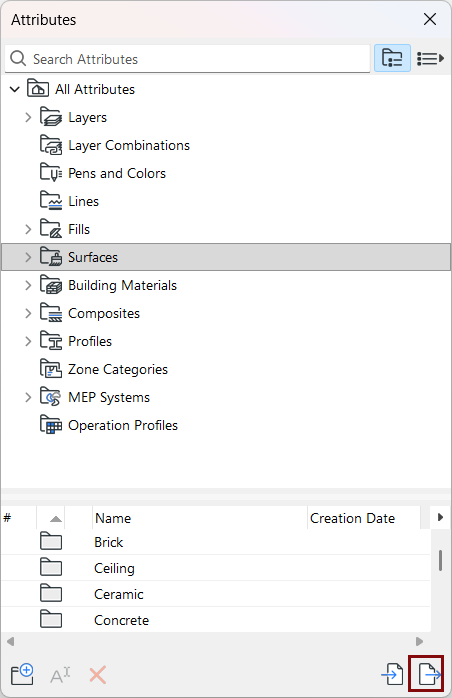
Task: Collapse the All Attributes root node
Action: point(15,89)
